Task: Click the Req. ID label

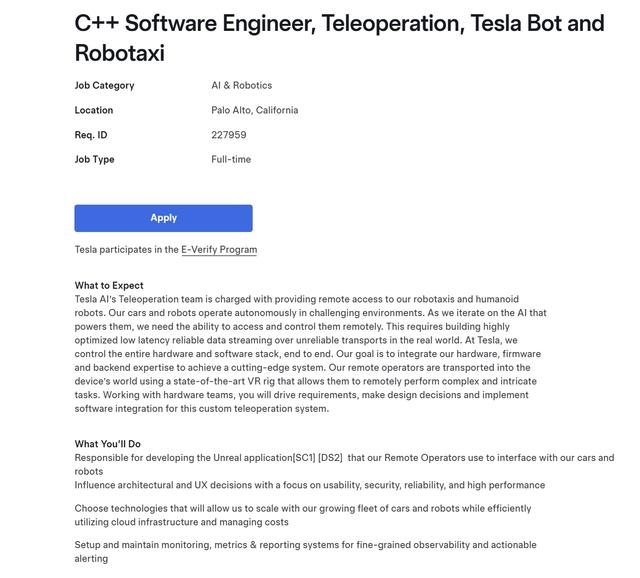Action: click(91, 135)
